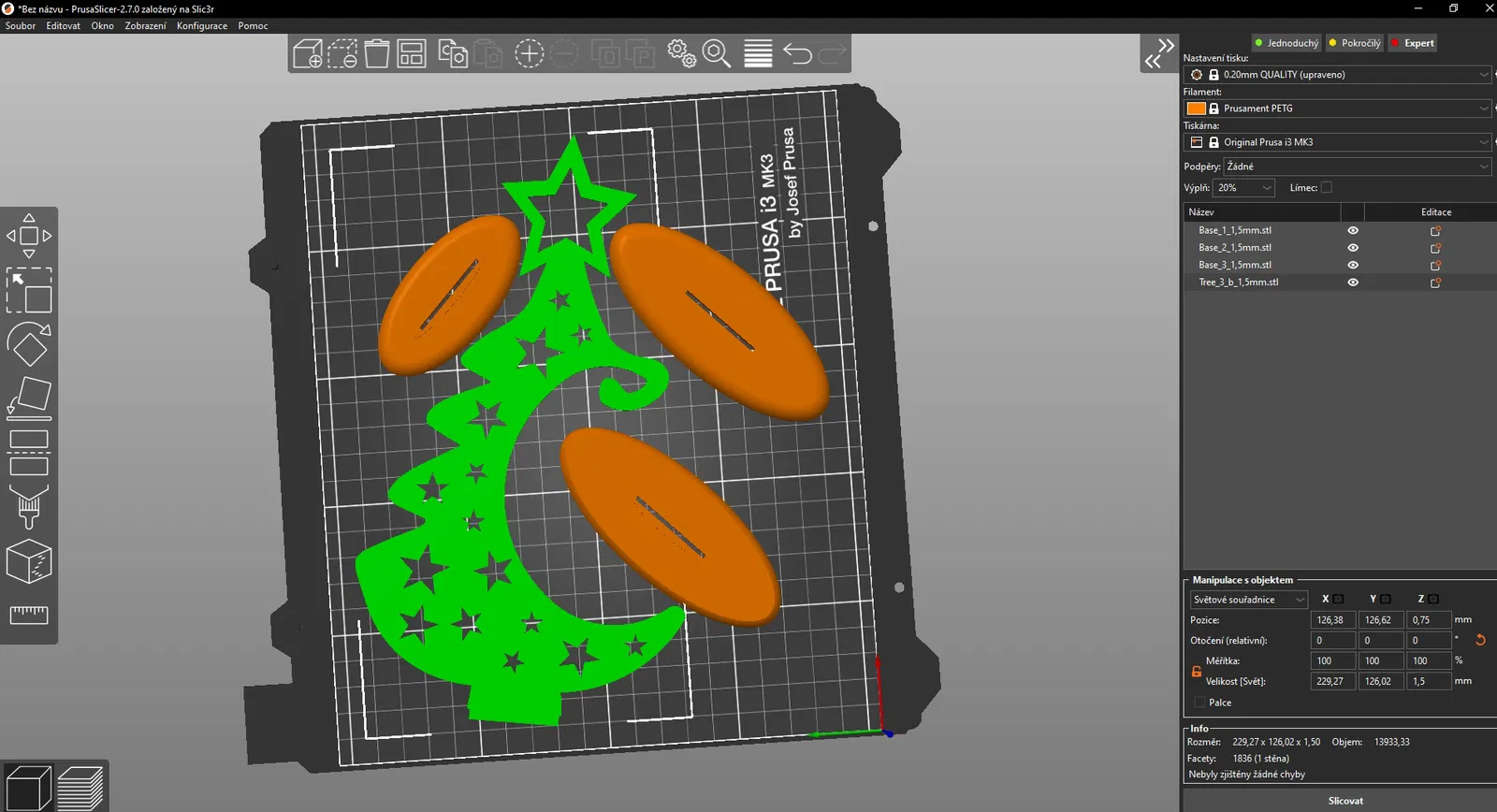Open the Světové souřadnice coordinates dropdown
The width and height of the screenshot is (1497, 812).
1248,600
